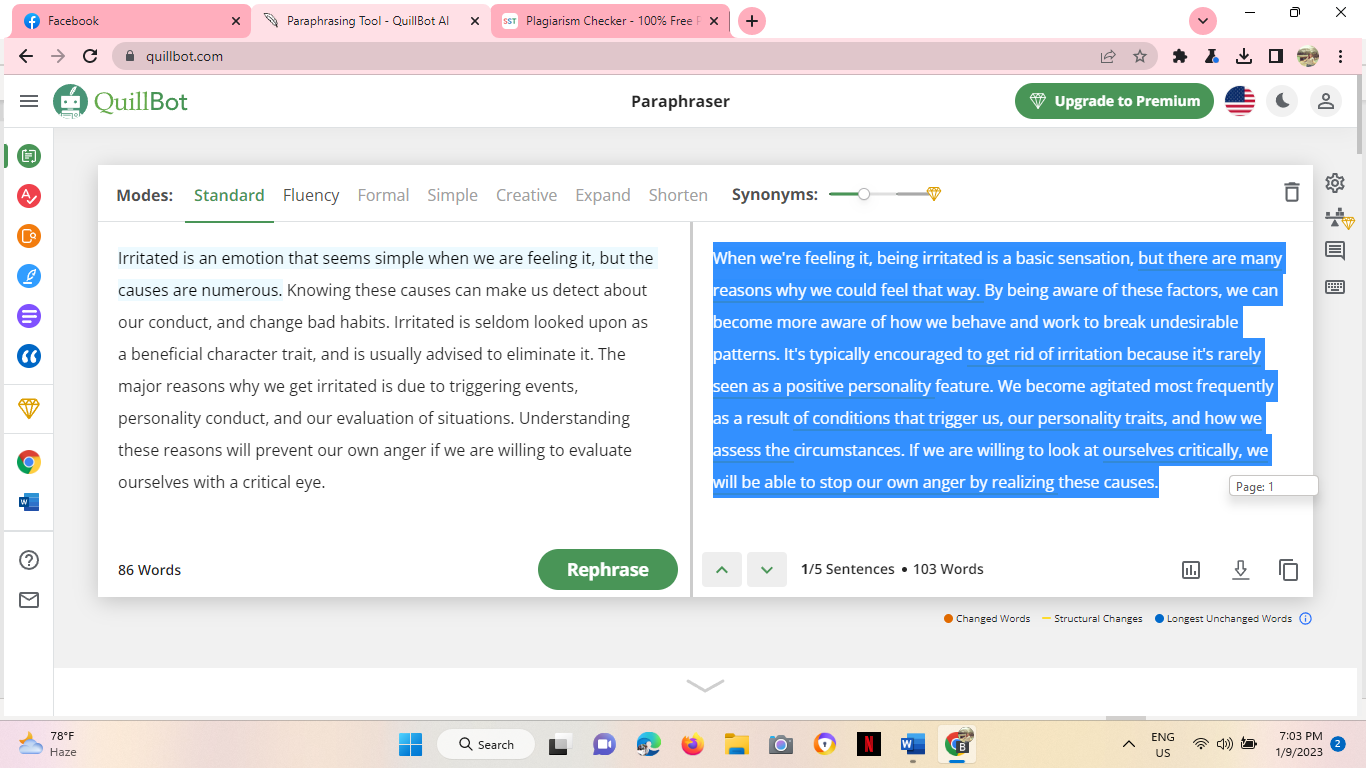1366x768 pixels.
Task: Open QuillBot Chrome extension sidebar icon
Action: [x=29, y=462]
